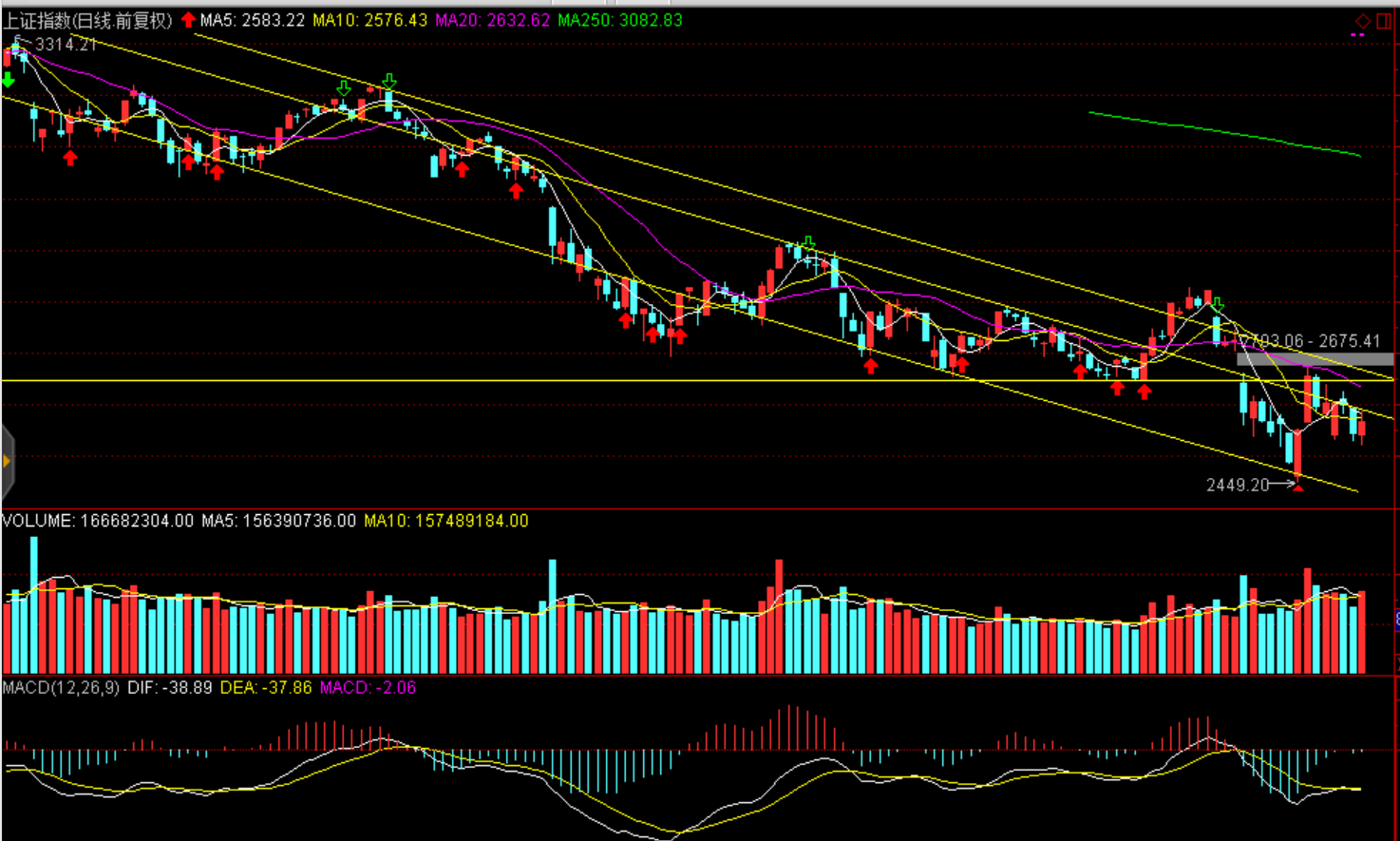Select the MA250: 3082.83 indicator label

click(619, 20)
